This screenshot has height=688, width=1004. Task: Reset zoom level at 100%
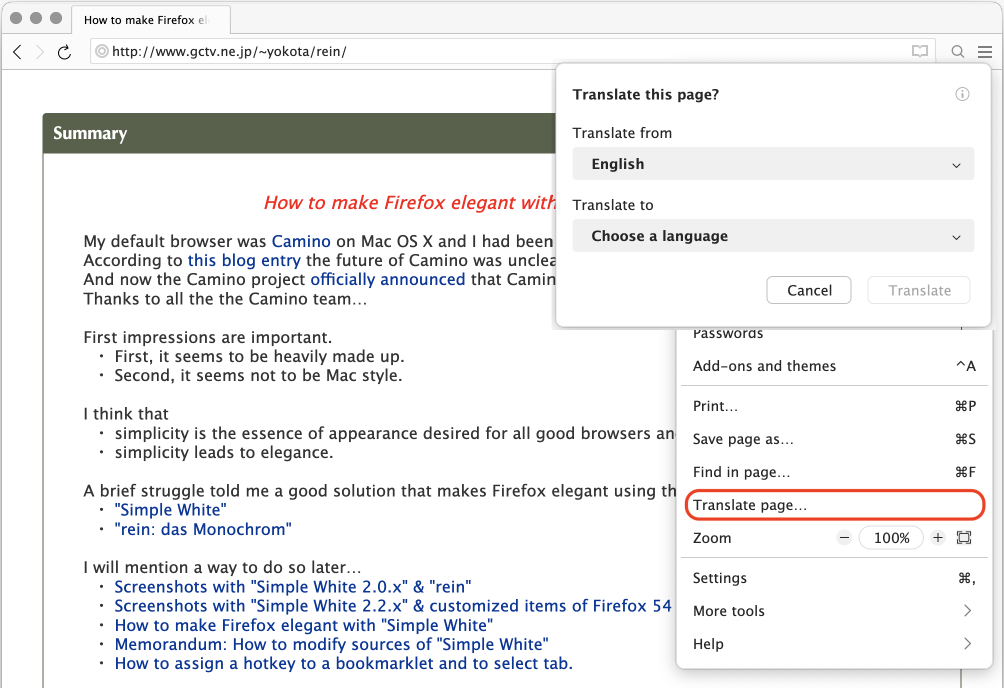tap(891, 538)
